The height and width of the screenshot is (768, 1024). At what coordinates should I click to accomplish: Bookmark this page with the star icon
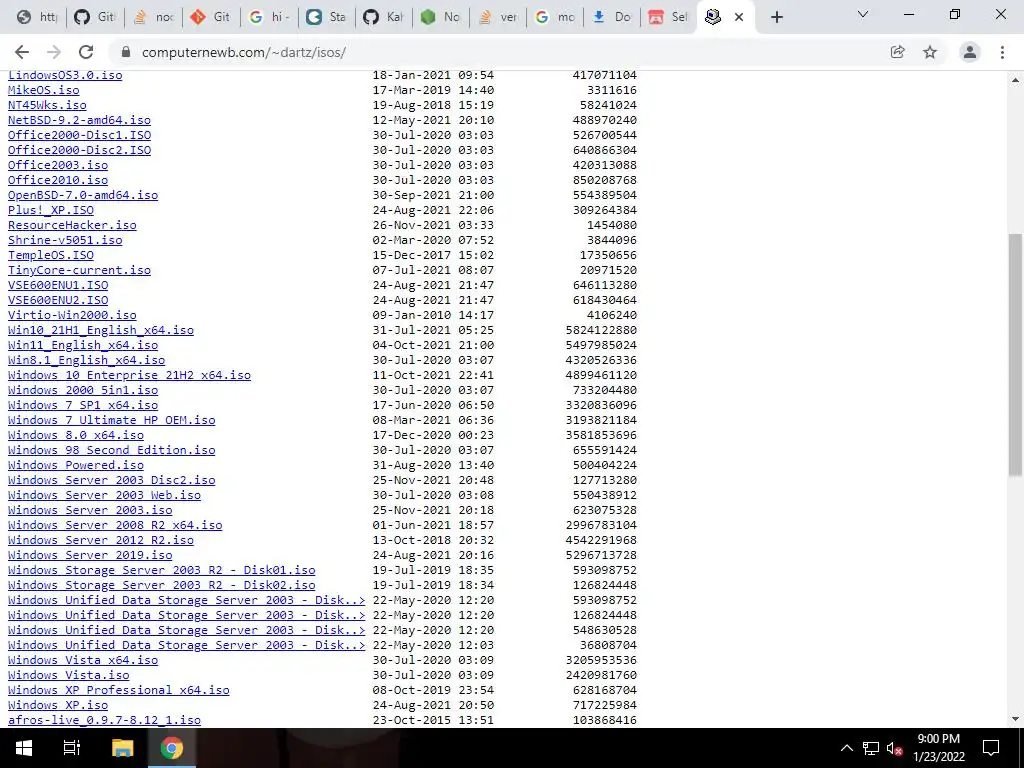(930, 52)
